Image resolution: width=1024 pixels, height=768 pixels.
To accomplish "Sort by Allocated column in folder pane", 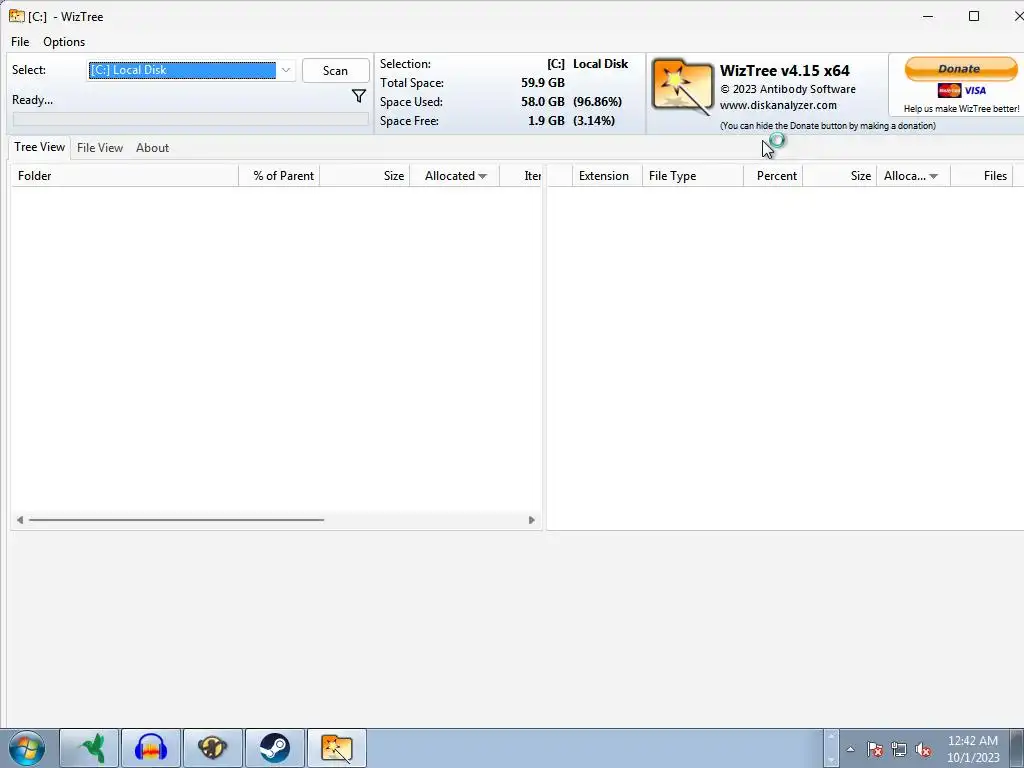I will [455, 176].
